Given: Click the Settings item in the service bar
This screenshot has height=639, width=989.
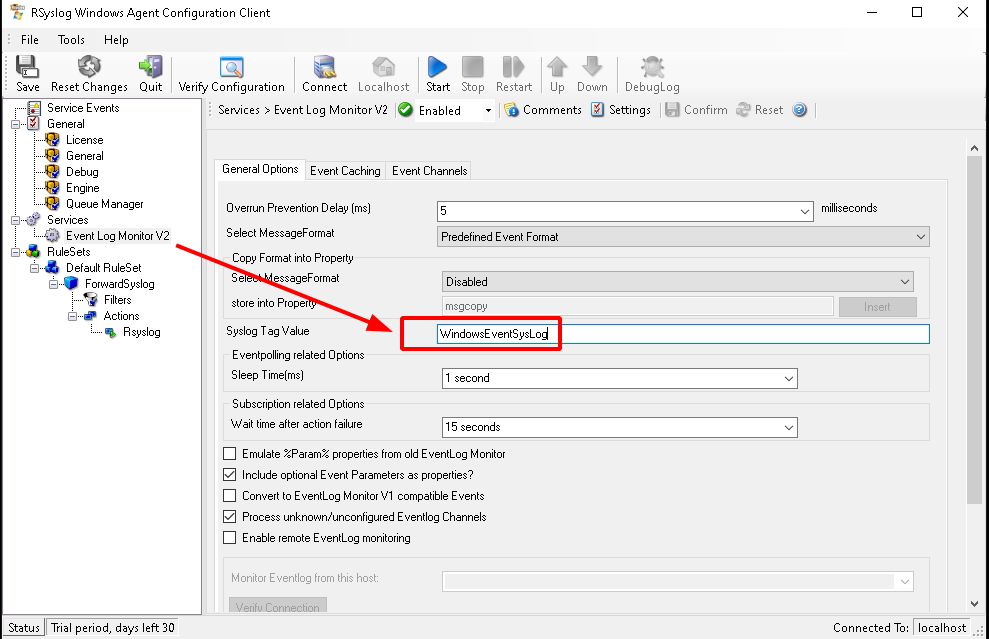Looking at the screenshot, I should [x=621, y=110].
